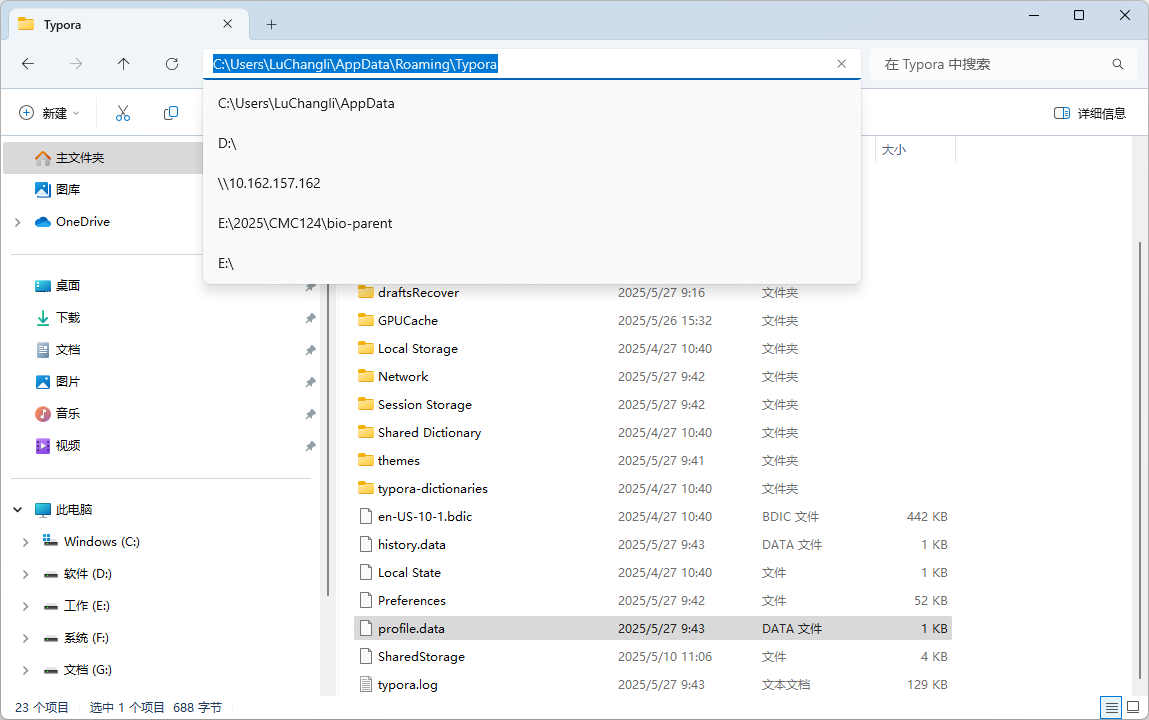
Task: Select address suggestion E:\
Action: coord(531,263)
